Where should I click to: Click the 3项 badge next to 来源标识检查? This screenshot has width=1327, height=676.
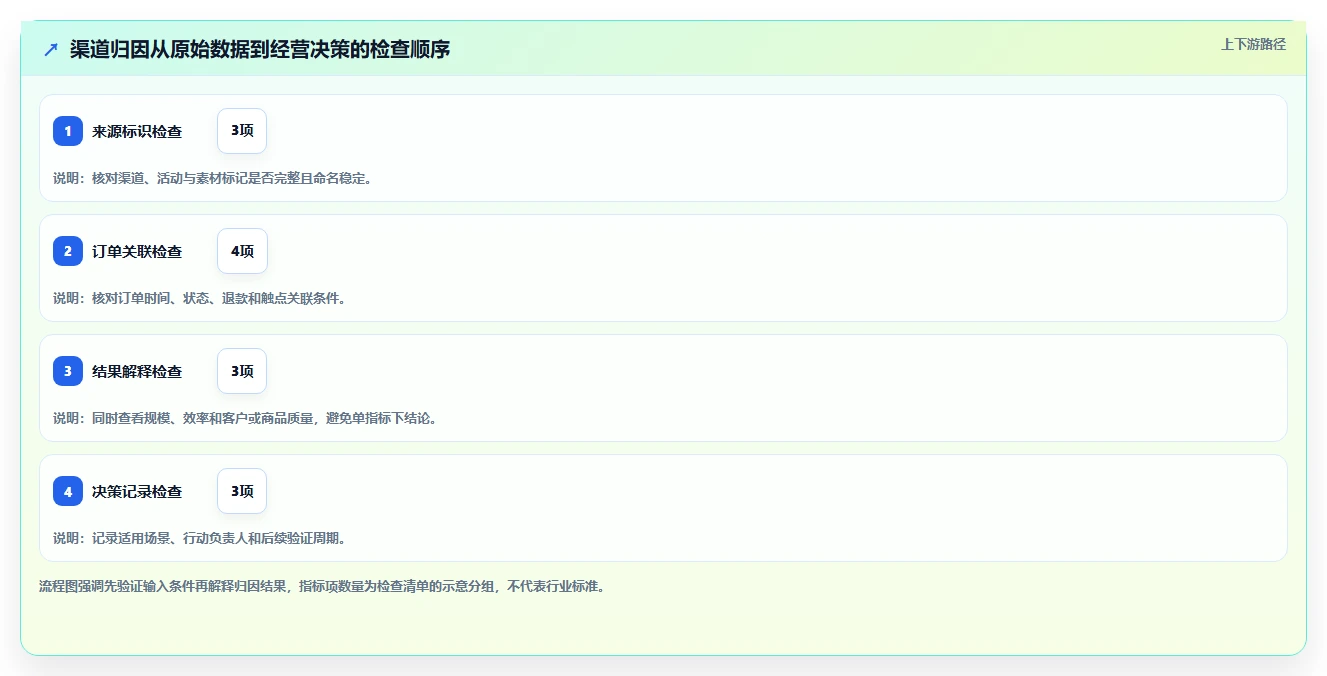242,131
